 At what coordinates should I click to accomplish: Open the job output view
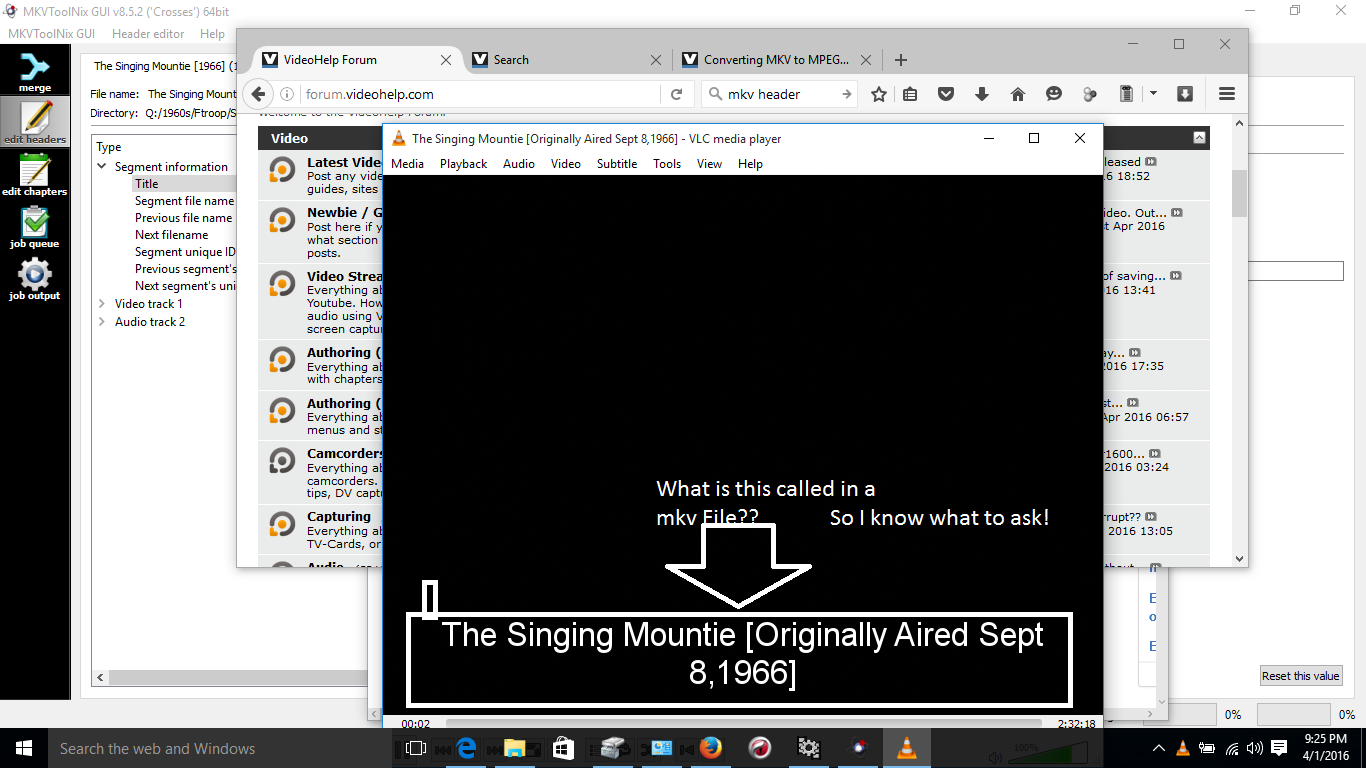[35, 277]
